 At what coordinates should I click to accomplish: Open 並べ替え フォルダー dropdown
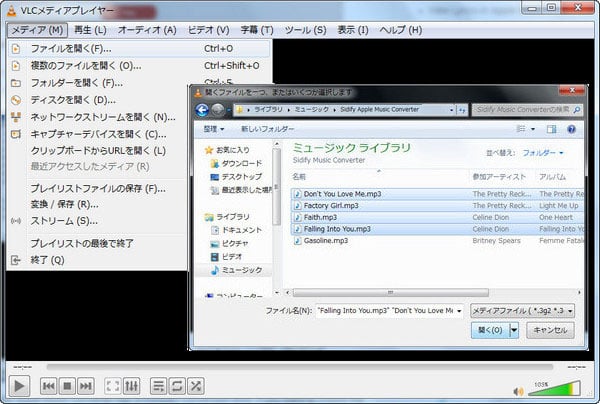pyautogui.click(x=543, y=153)
